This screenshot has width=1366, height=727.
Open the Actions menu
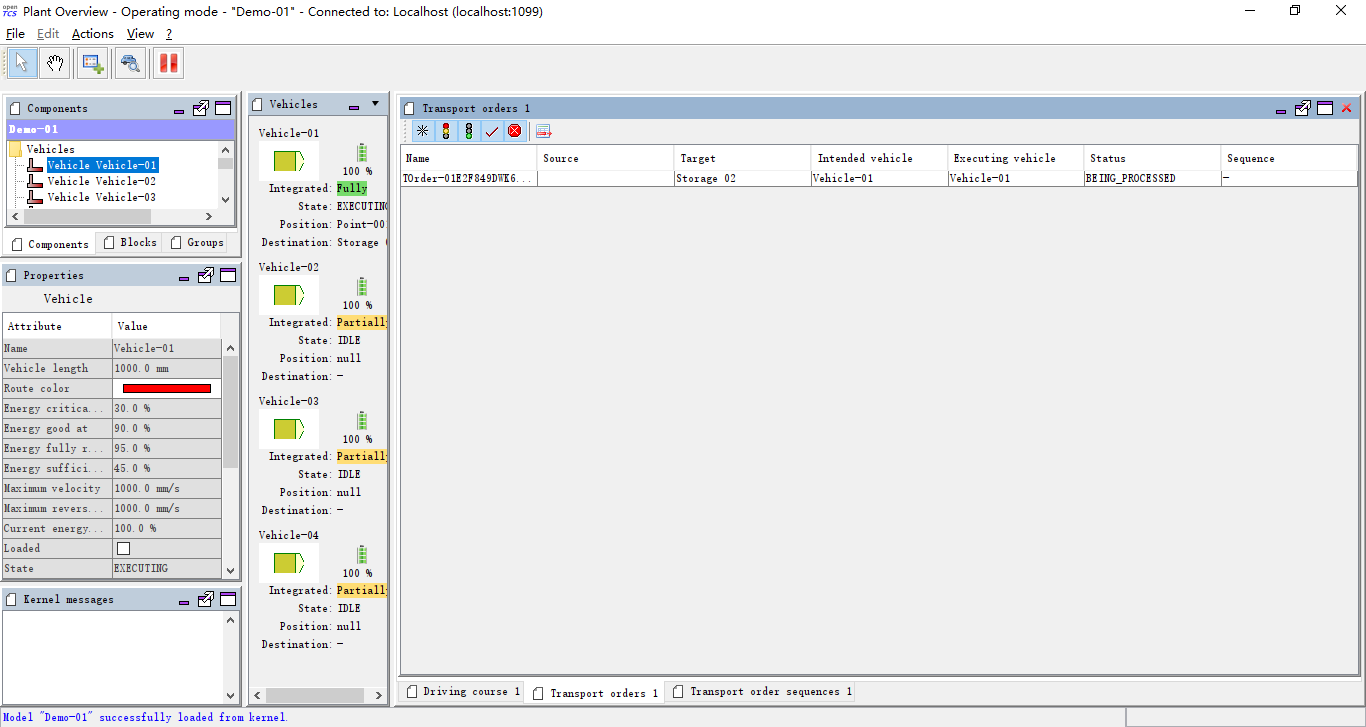[92, 33]
